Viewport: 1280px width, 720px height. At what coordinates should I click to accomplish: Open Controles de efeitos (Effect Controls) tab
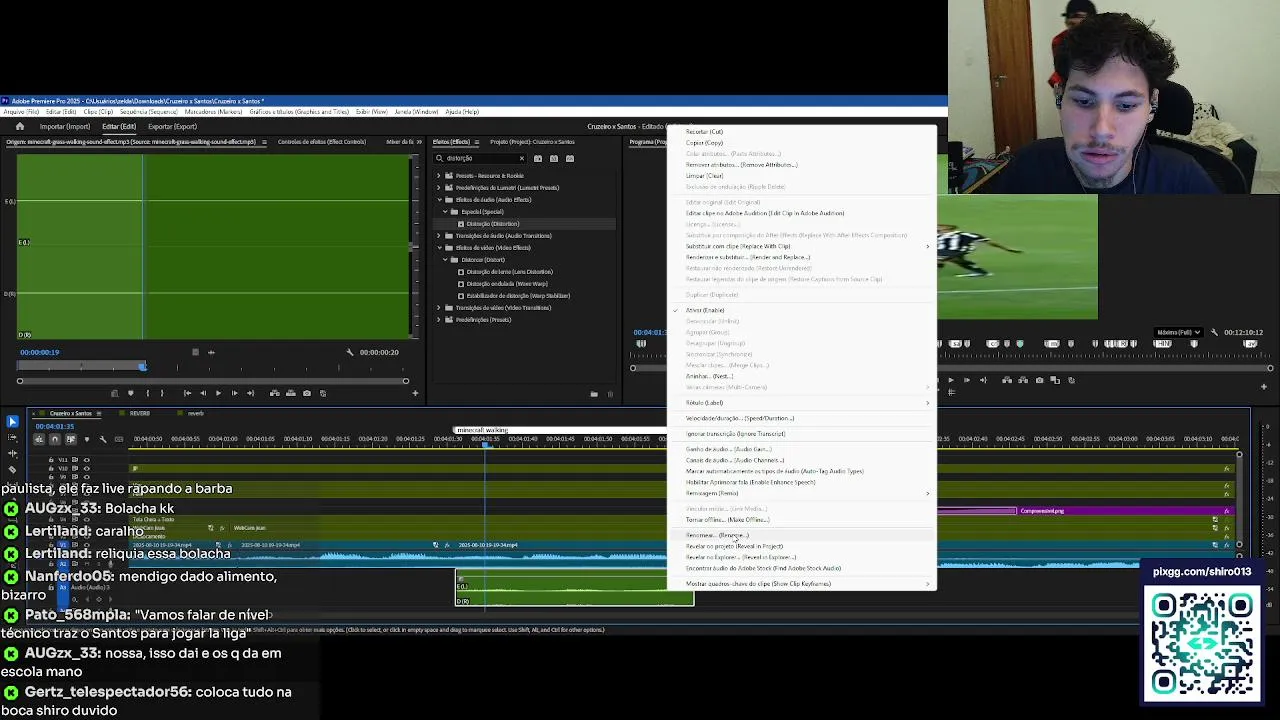pyautogui.click(x=322, y=142)
